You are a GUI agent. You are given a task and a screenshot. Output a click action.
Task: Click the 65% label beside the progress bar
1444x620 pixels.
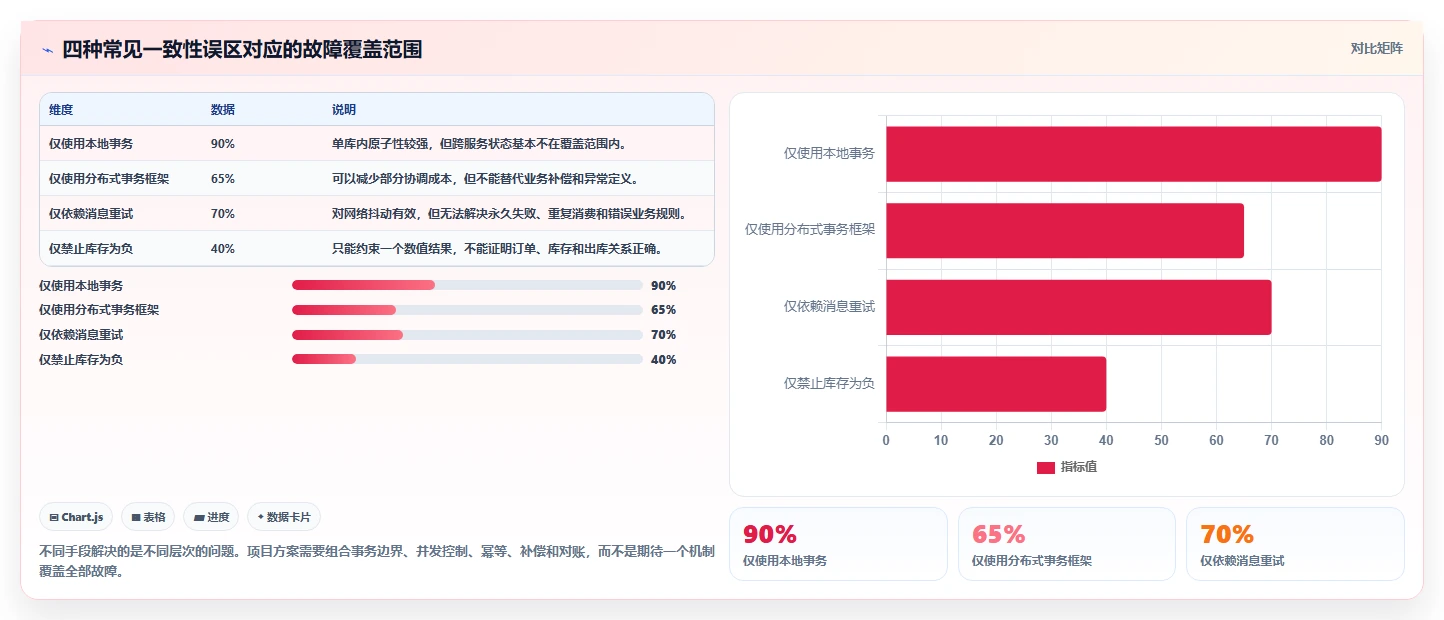click(x=663, y=310)
